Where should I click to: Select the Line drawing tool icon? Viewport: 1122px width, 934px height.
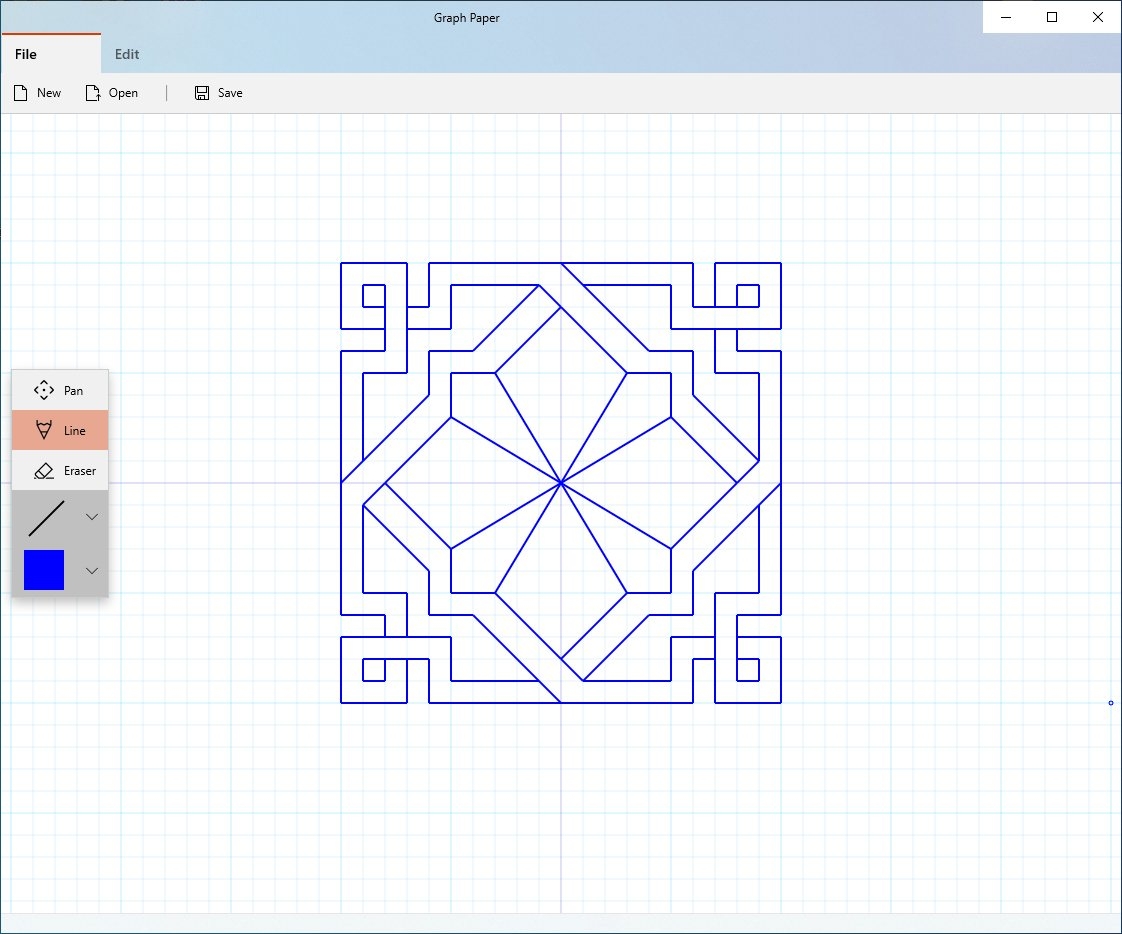(44, 430)
